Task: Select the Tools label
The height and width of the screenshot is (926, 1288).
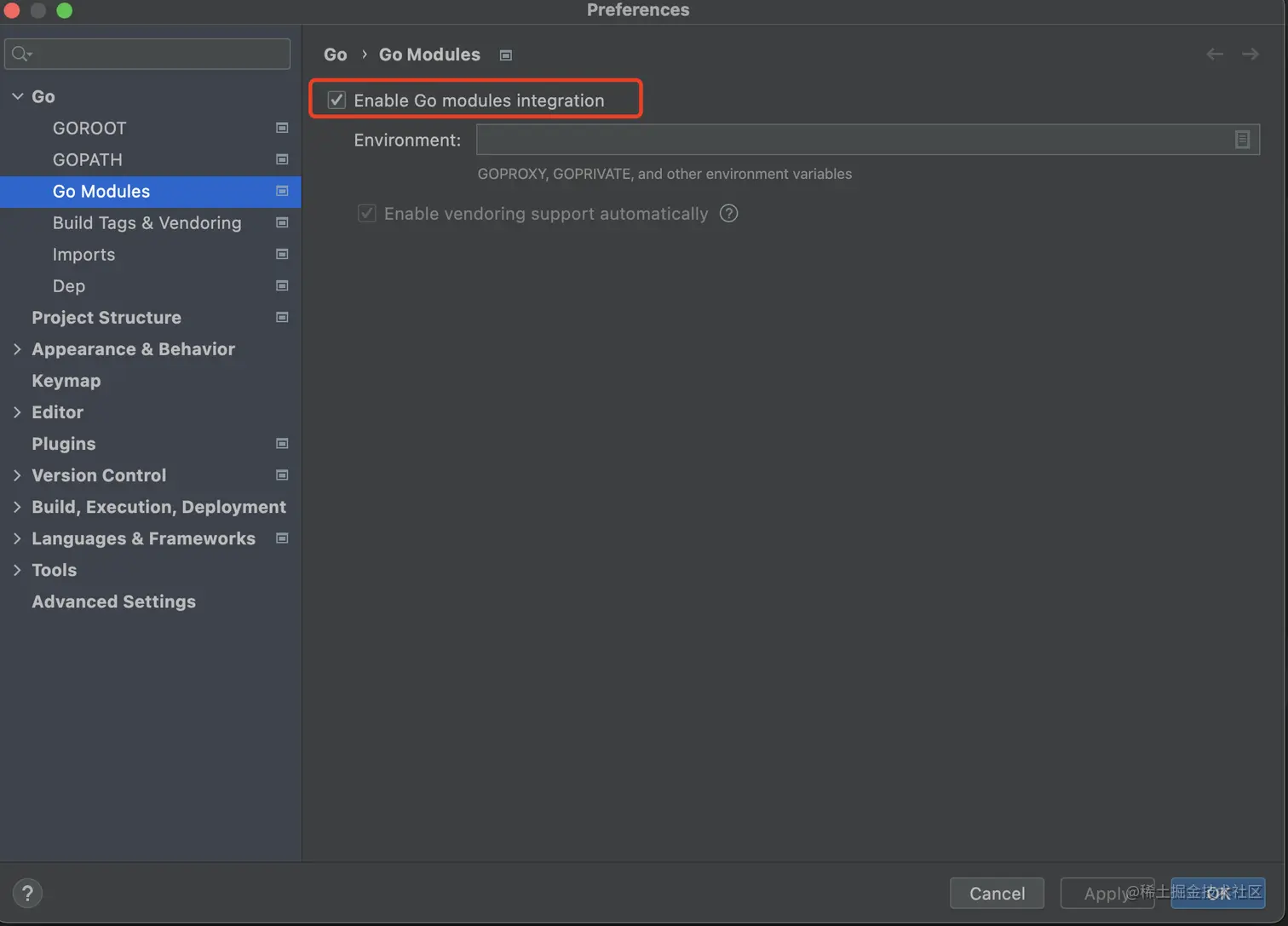Action: [x=54, y=570]
